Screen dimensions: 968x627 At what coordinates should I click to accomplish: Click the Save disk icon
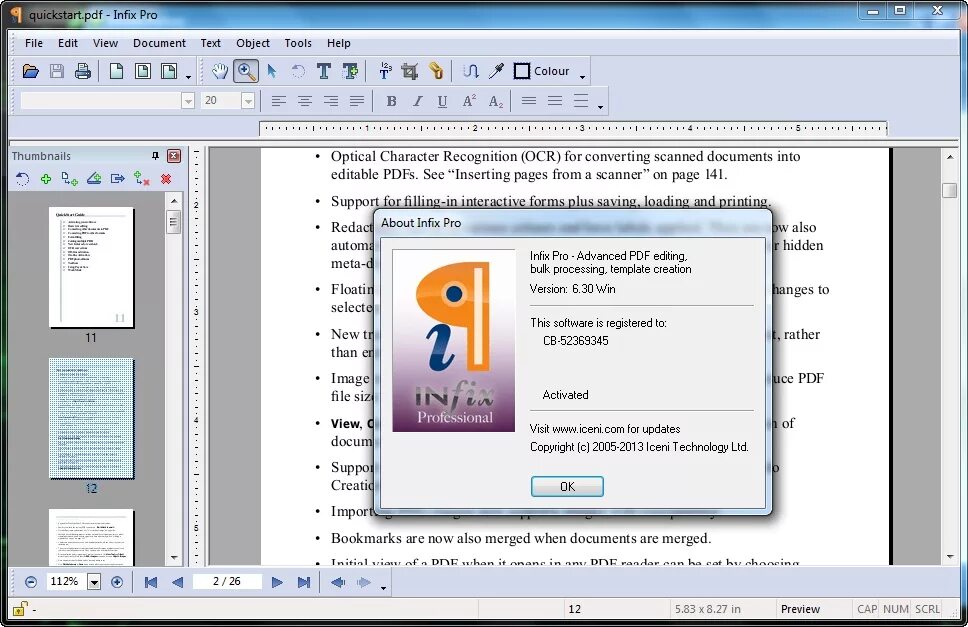[57, 72]
